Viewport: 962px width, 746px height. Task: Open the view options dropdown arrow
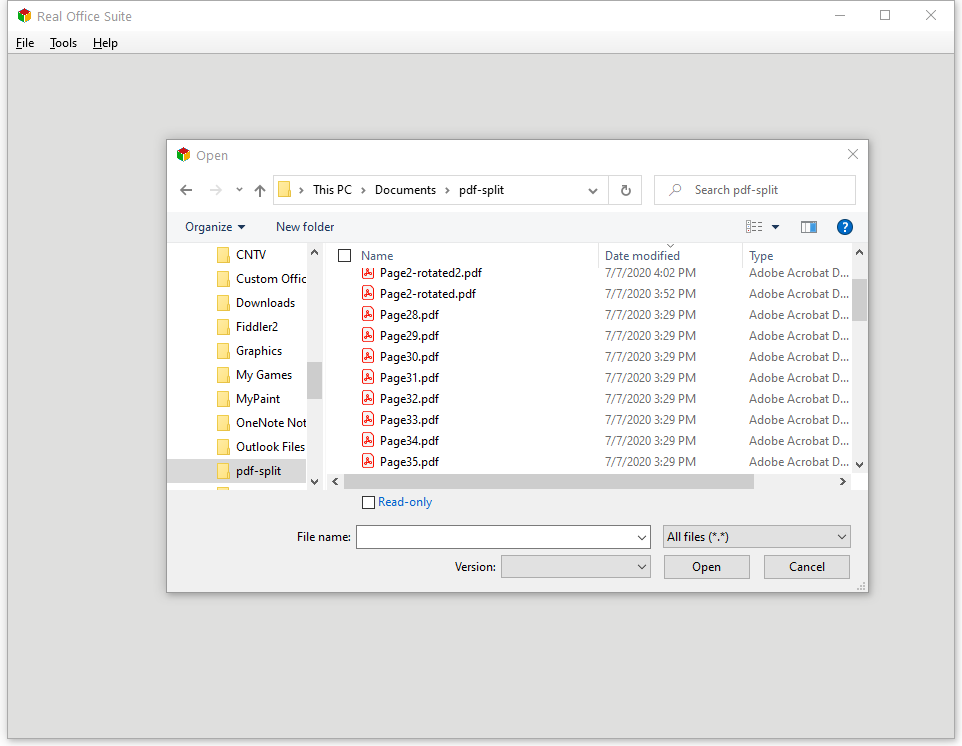[775, 227]
